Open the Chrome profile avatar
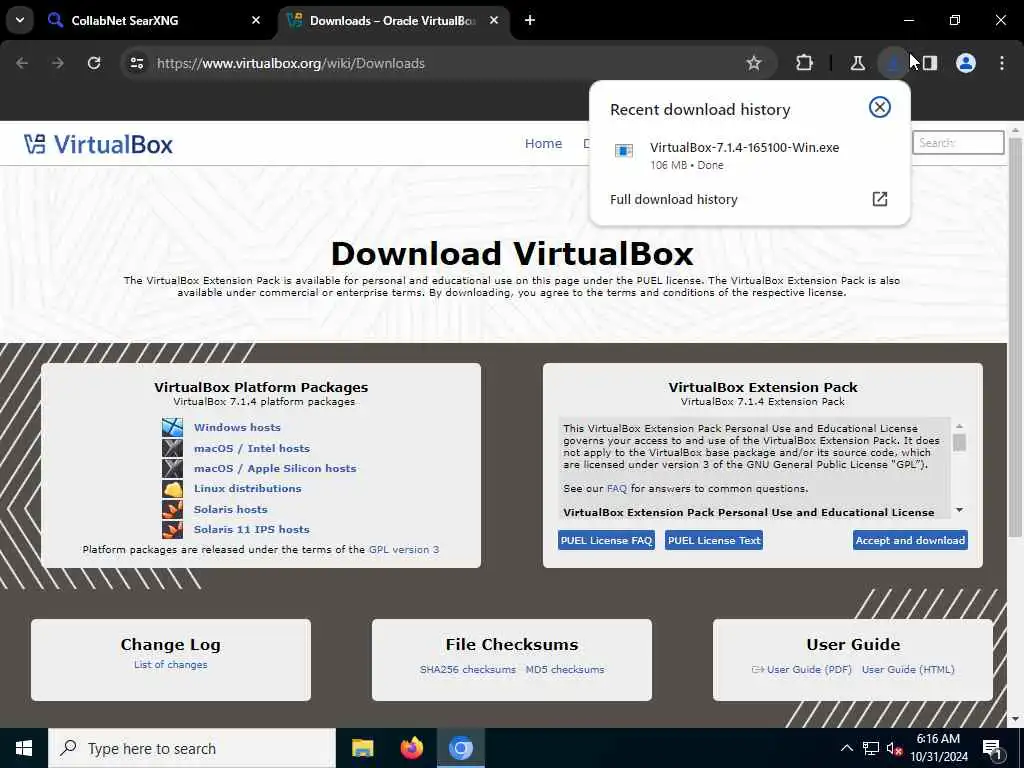Viewport: 1024px width, 768px height. tap(966, 63)
